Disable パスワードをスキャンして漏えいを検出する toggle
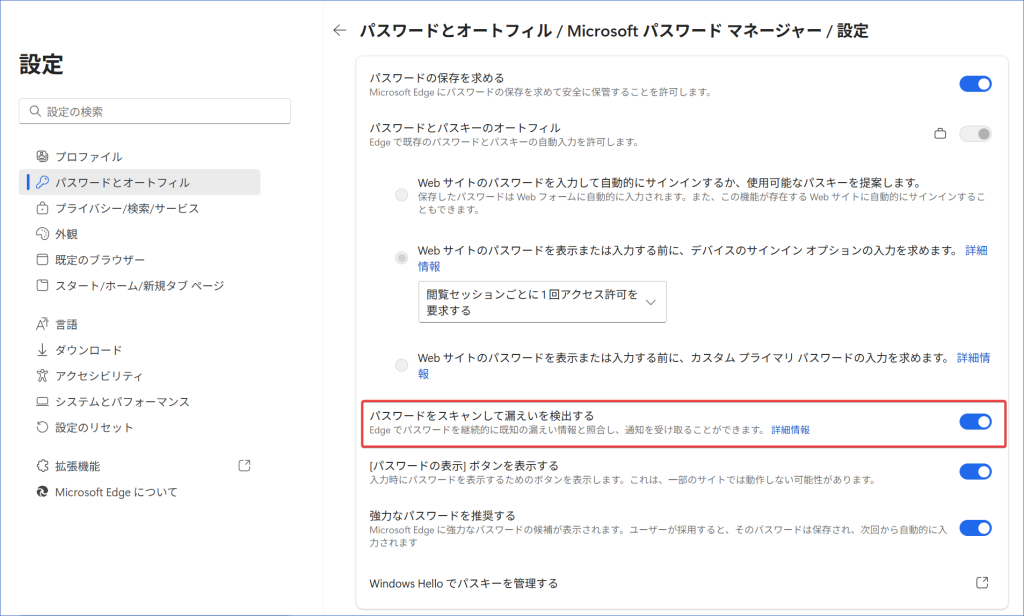 (975, 422)
